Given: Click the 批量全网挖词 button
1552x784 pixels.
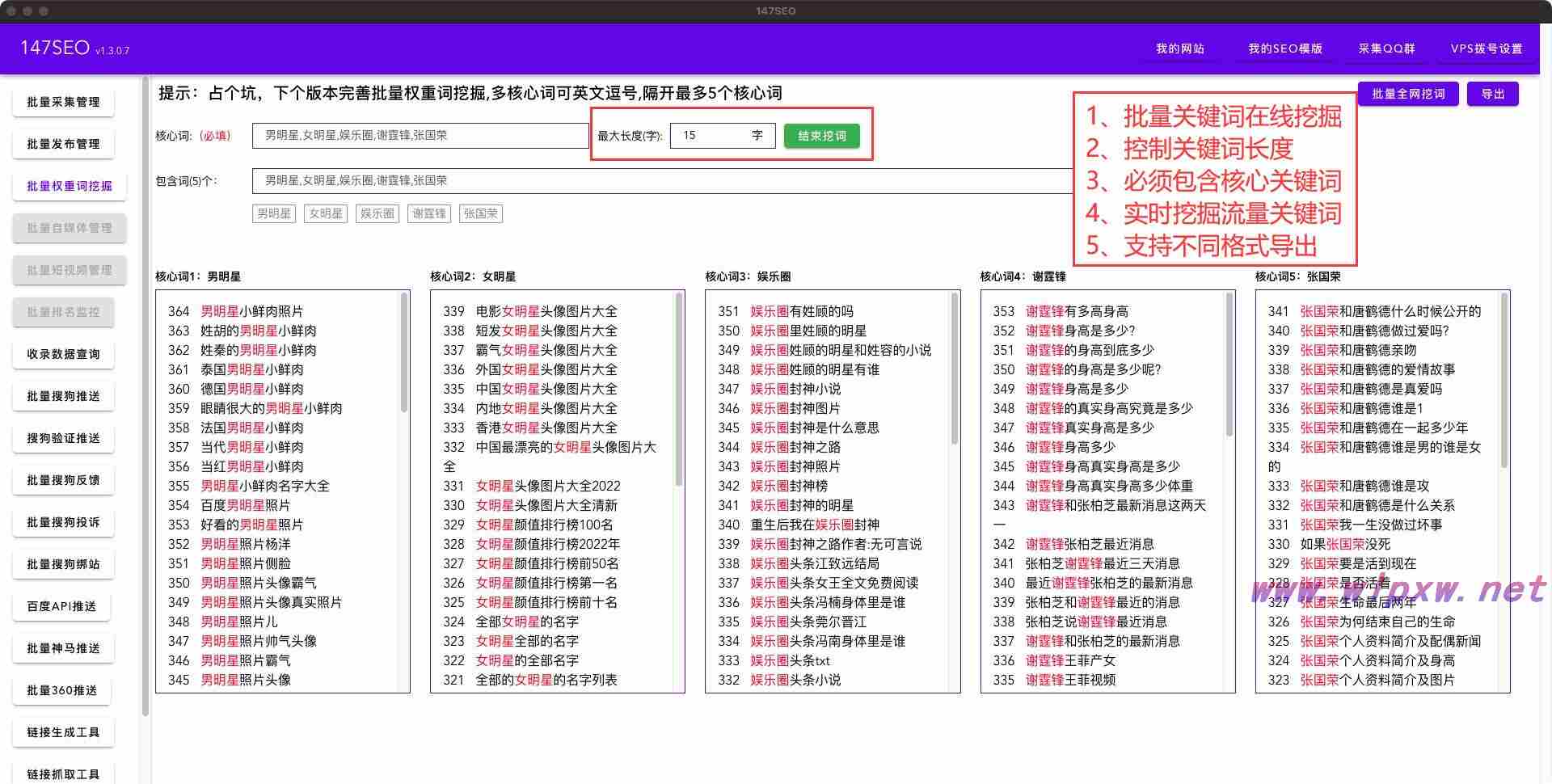Looking at the screenshot, I should click(x=1408, y=94).
